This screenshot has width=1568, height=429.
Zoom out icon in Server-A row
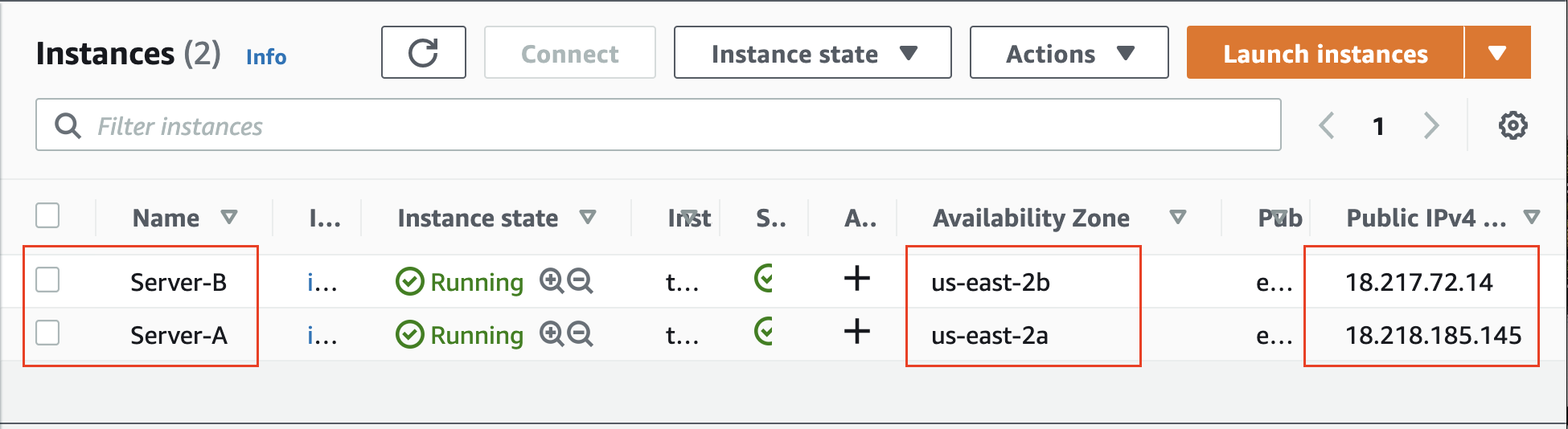[x=580, y=333]
